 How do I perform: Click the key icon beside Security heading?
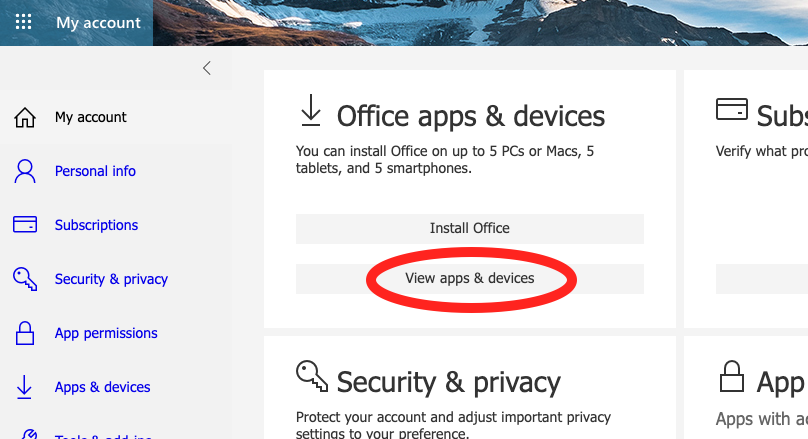(312, 377)
